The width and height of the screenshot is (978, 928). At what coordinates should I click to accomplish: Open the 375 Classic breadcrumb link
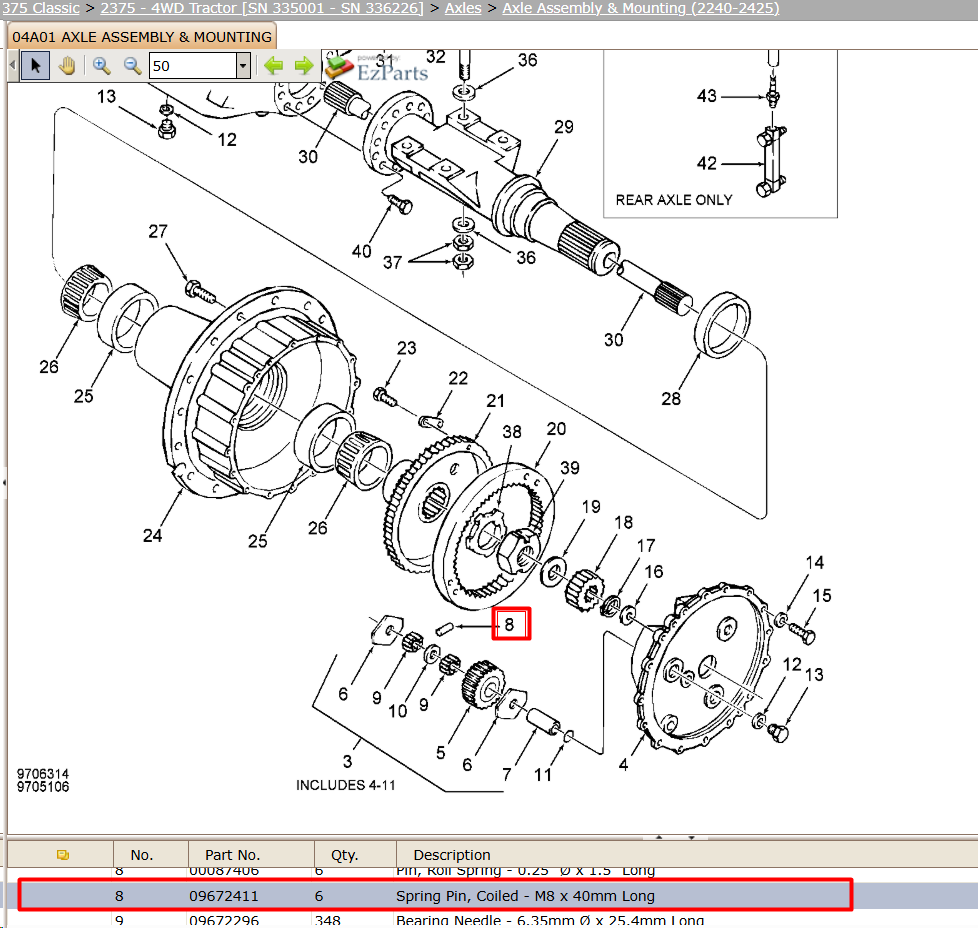pos(40,8)
